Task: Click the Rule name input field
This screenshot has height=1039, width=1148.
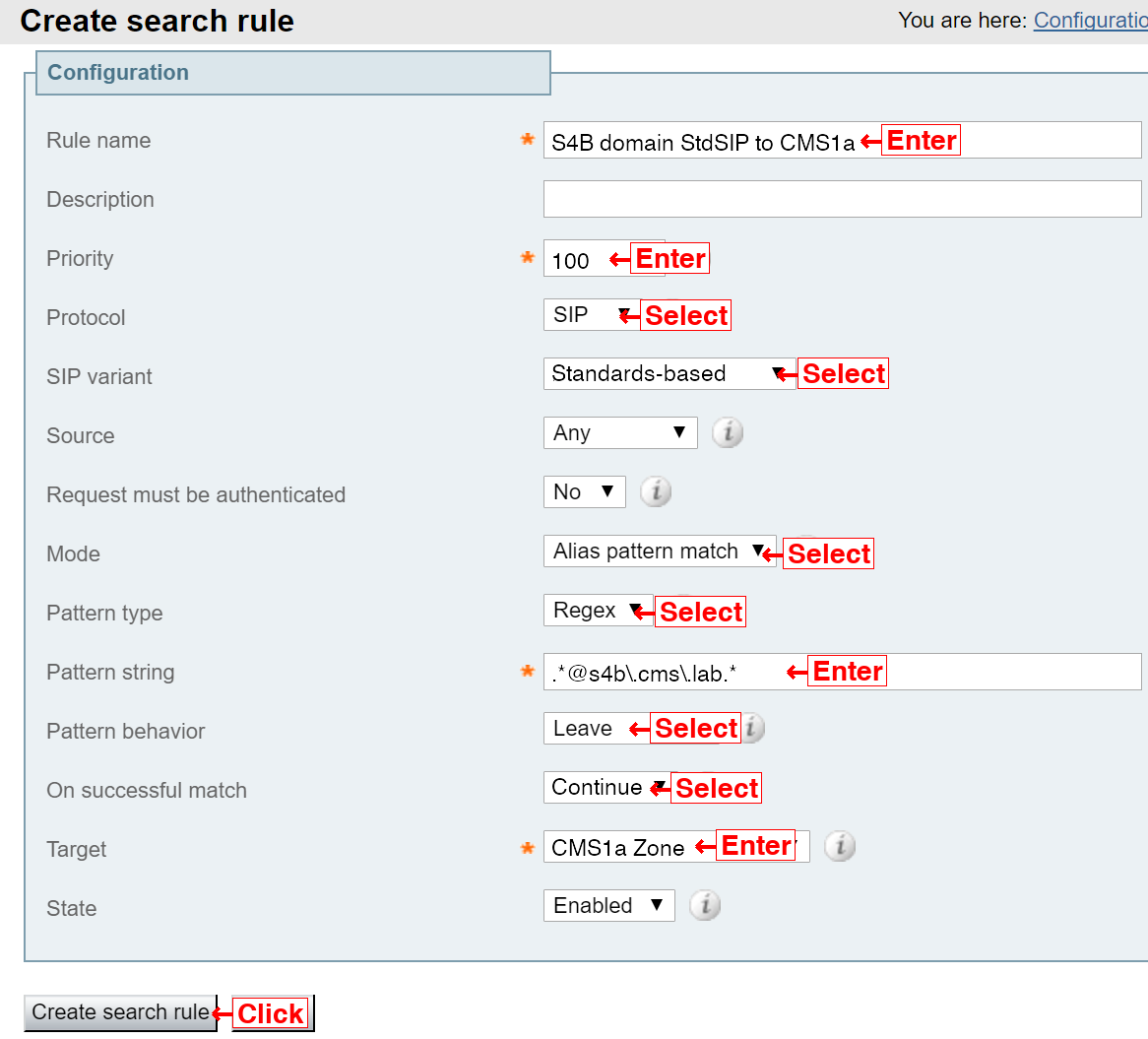Action: [x=842, y=140]
